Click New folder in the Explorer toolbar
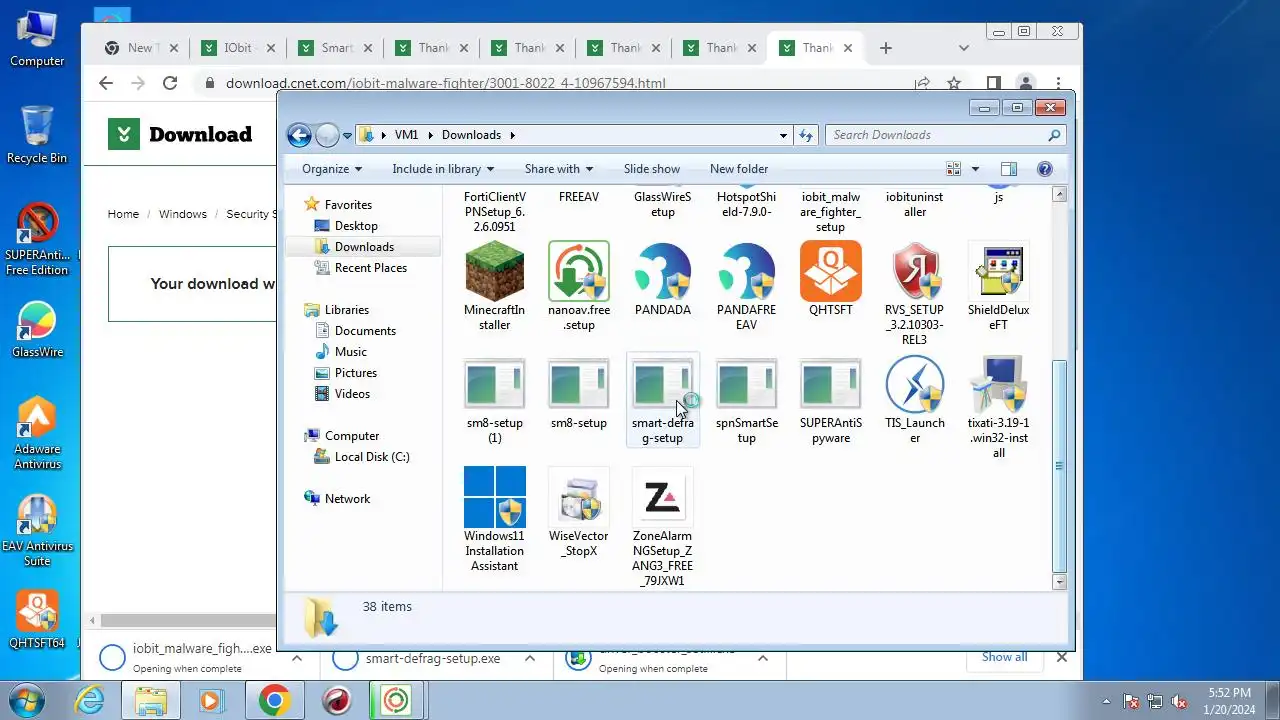This screenshot has width=1280, height=720. click(739, 169)
